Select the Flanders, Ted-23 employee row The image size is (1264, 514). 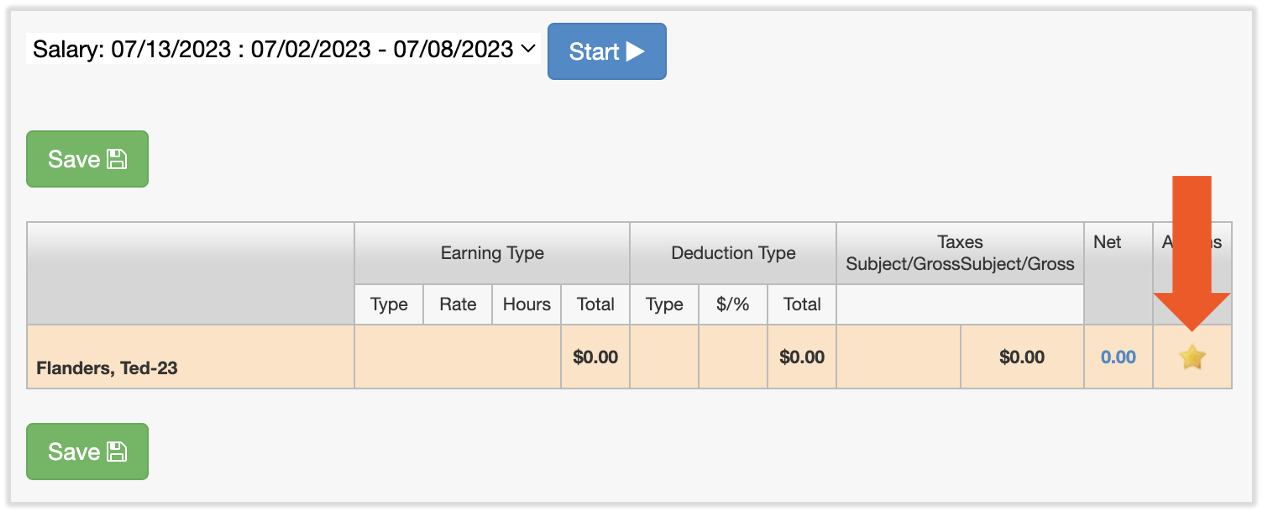(x=107, y=368)
